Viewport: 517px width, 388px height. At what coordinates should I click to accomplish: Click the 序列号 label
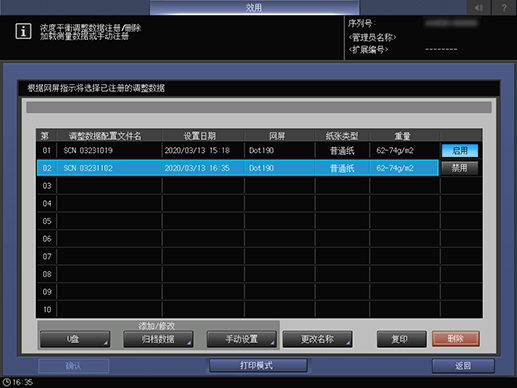point(362,23)
